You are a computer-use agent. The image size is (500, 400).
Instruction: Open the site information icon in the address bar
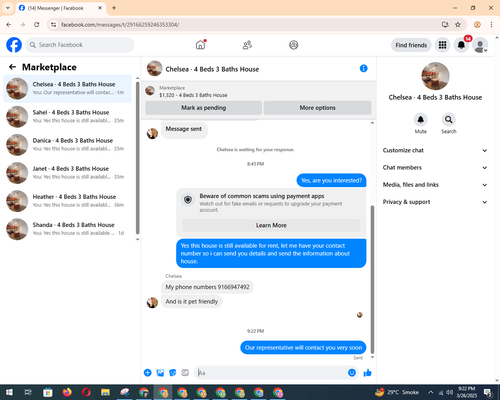(53, 25)
